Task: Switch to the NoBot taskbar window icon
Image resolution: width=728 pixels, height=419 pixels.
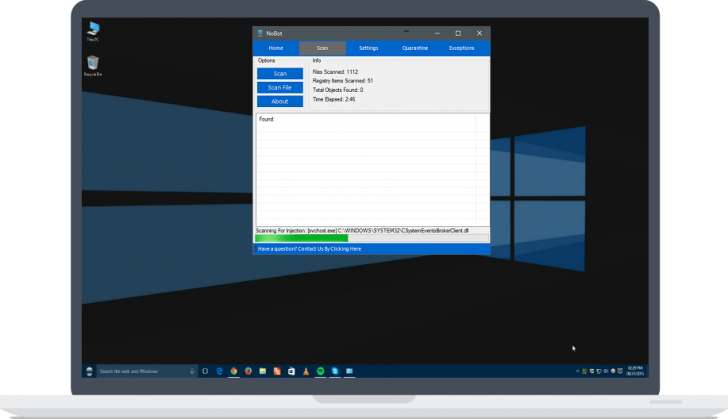Action: click(349, 371)
